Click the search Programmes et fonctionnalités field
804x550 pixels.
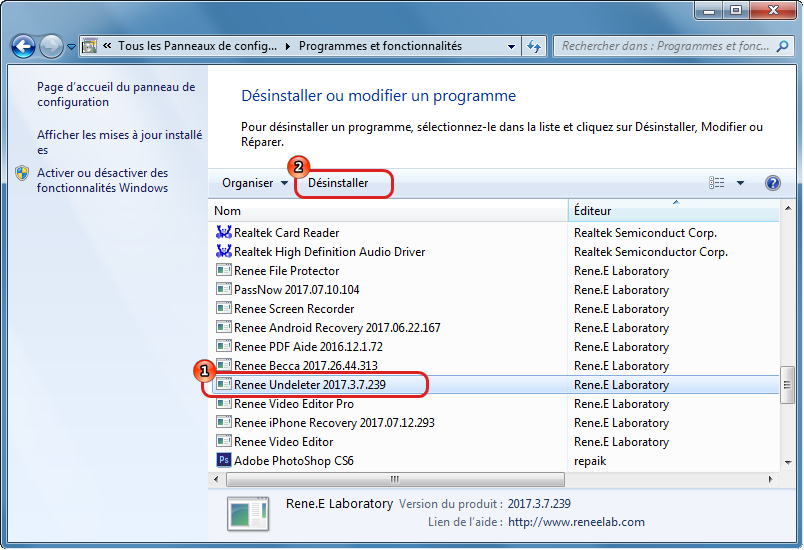(x=664, y=46)
